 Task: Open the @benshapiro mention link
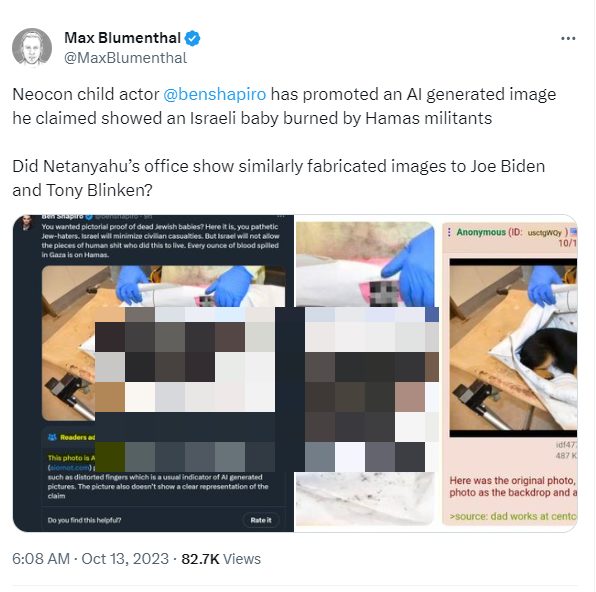[x=215, y=94]
